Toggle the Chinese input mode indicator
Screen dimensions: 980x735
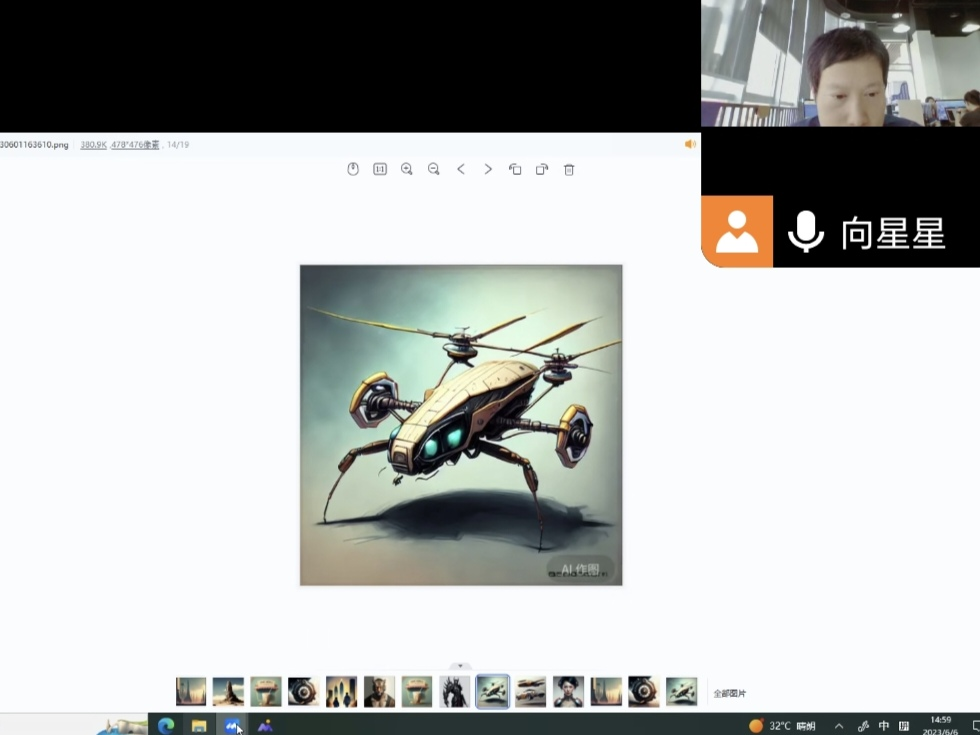884,726
